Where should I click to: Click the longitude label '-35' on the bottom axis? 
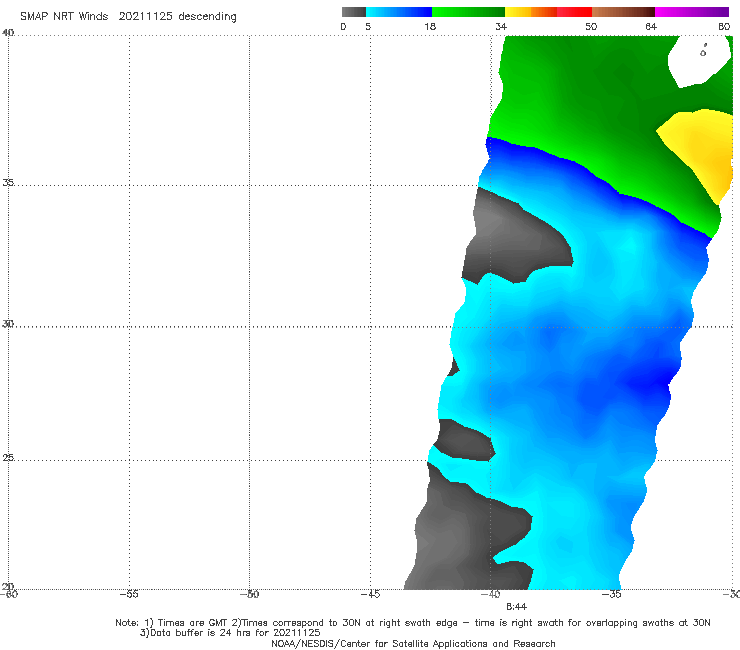[x=611, y=594]
